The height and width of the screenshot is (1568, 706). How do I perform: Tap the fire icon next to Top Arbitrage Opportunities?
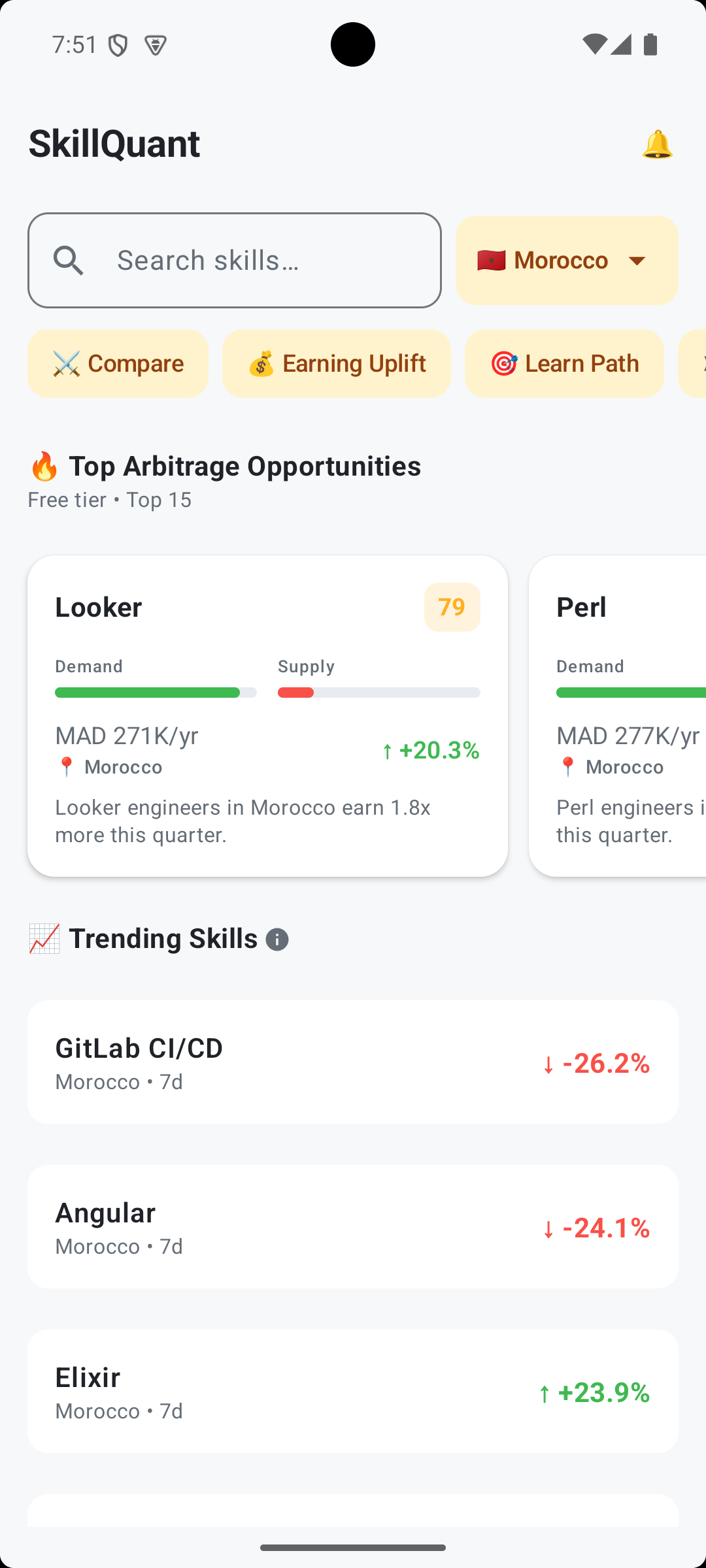click(x=43, y=465)
